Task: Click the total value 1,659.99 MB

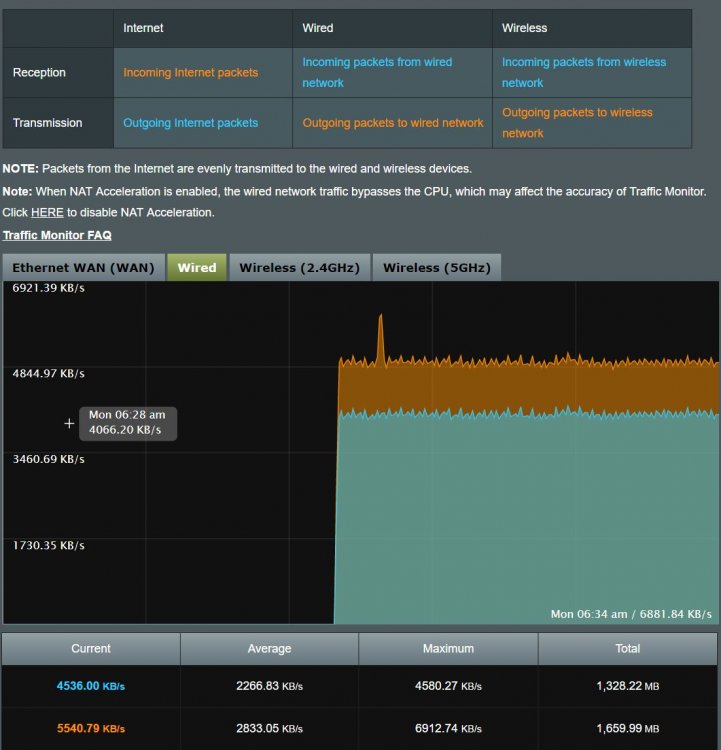Action: [x=628, y=728]
